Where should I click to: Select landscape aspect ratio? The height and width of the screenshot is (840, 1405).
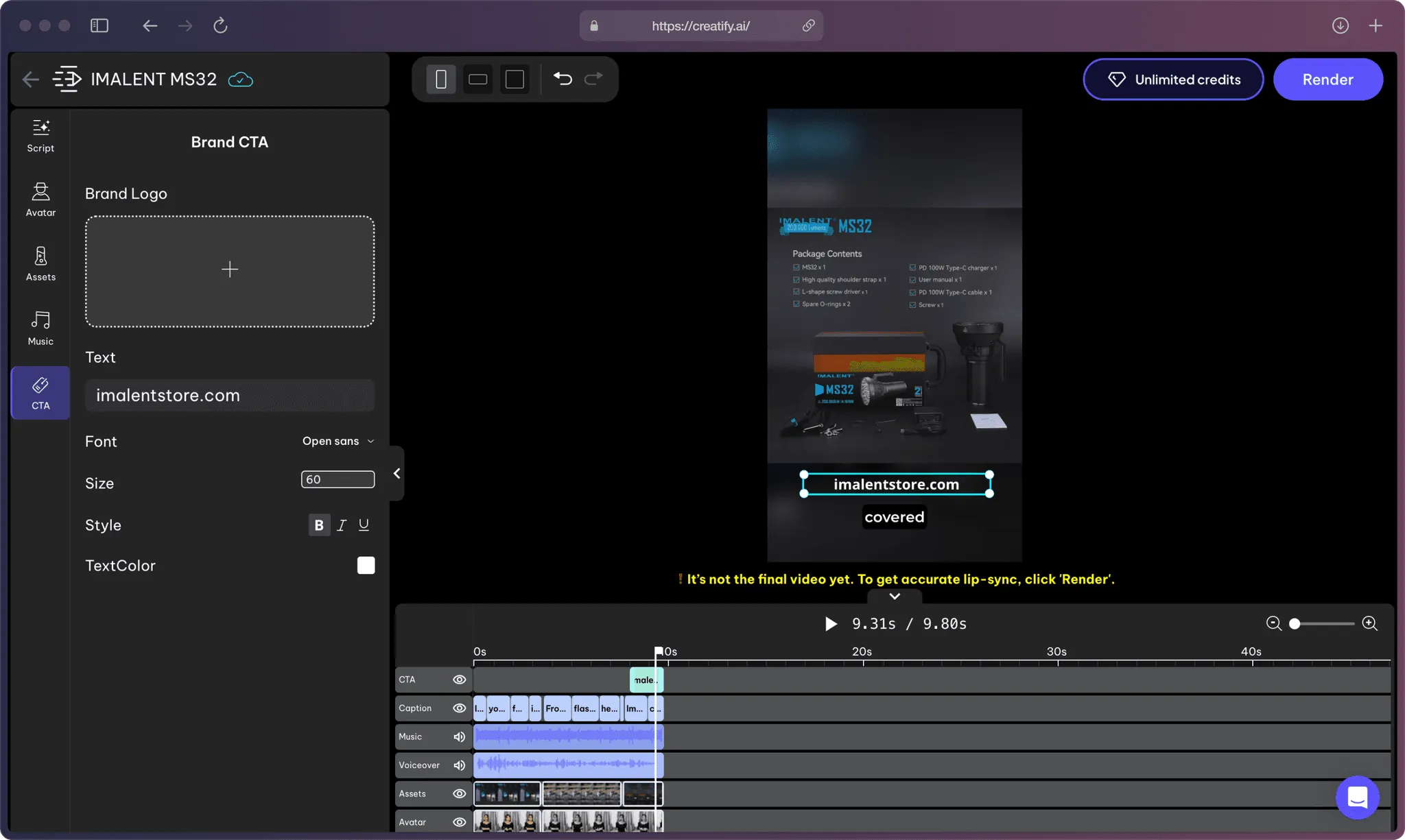click(478, 80)
